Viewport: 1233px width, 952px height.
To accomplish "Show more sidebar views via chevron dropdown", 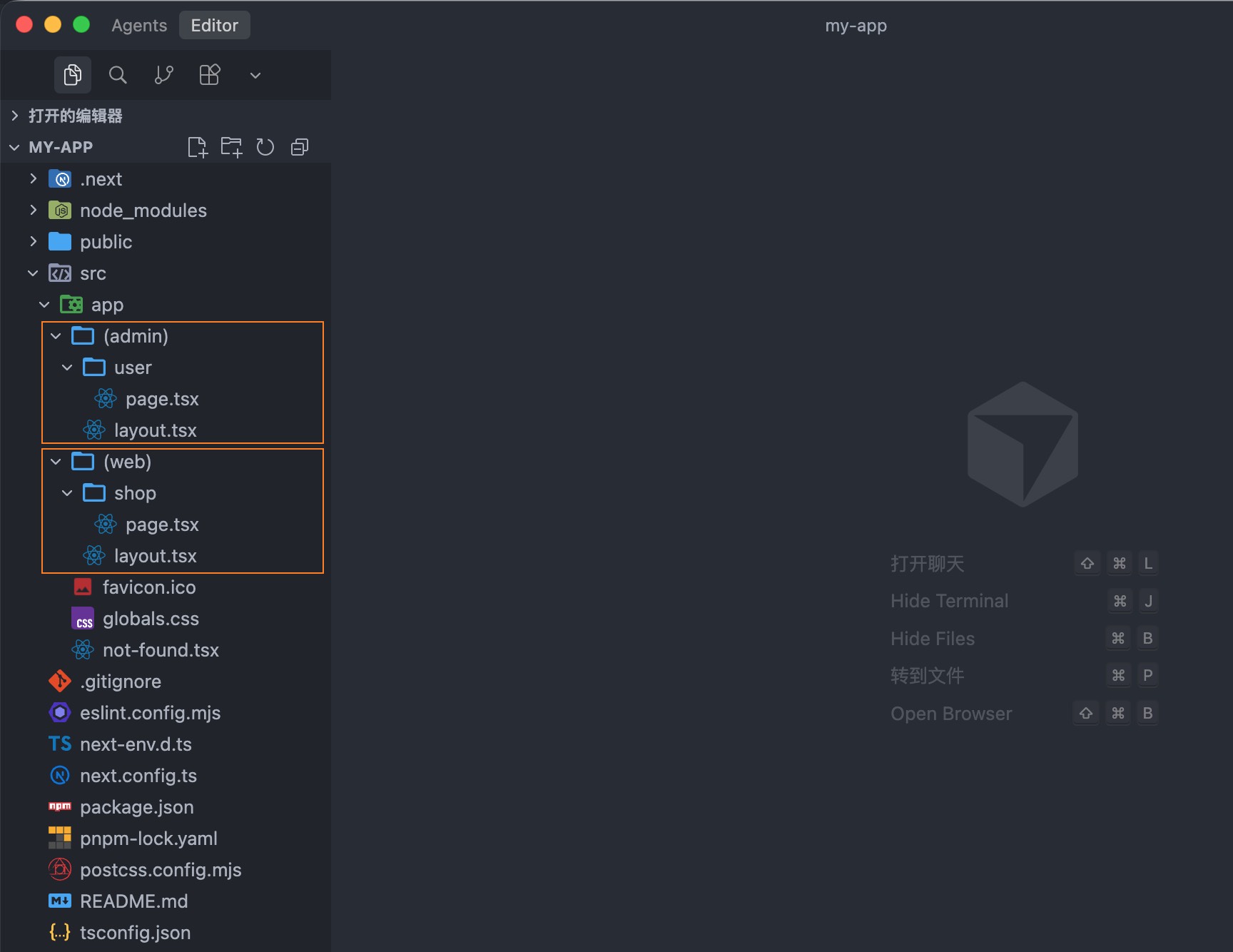I will [x=255, y=76].
